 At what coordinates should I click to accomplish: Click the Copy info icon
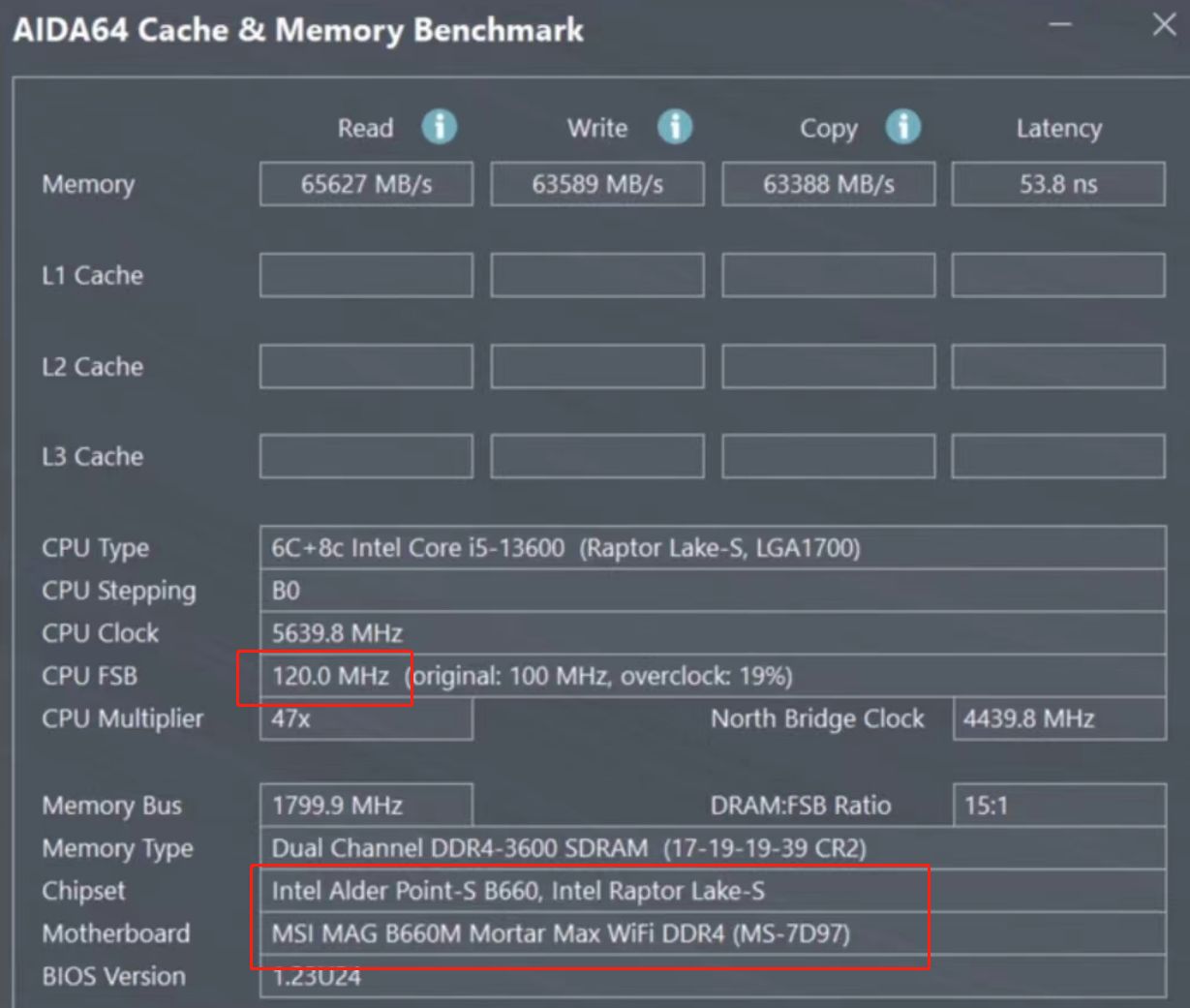903,127
